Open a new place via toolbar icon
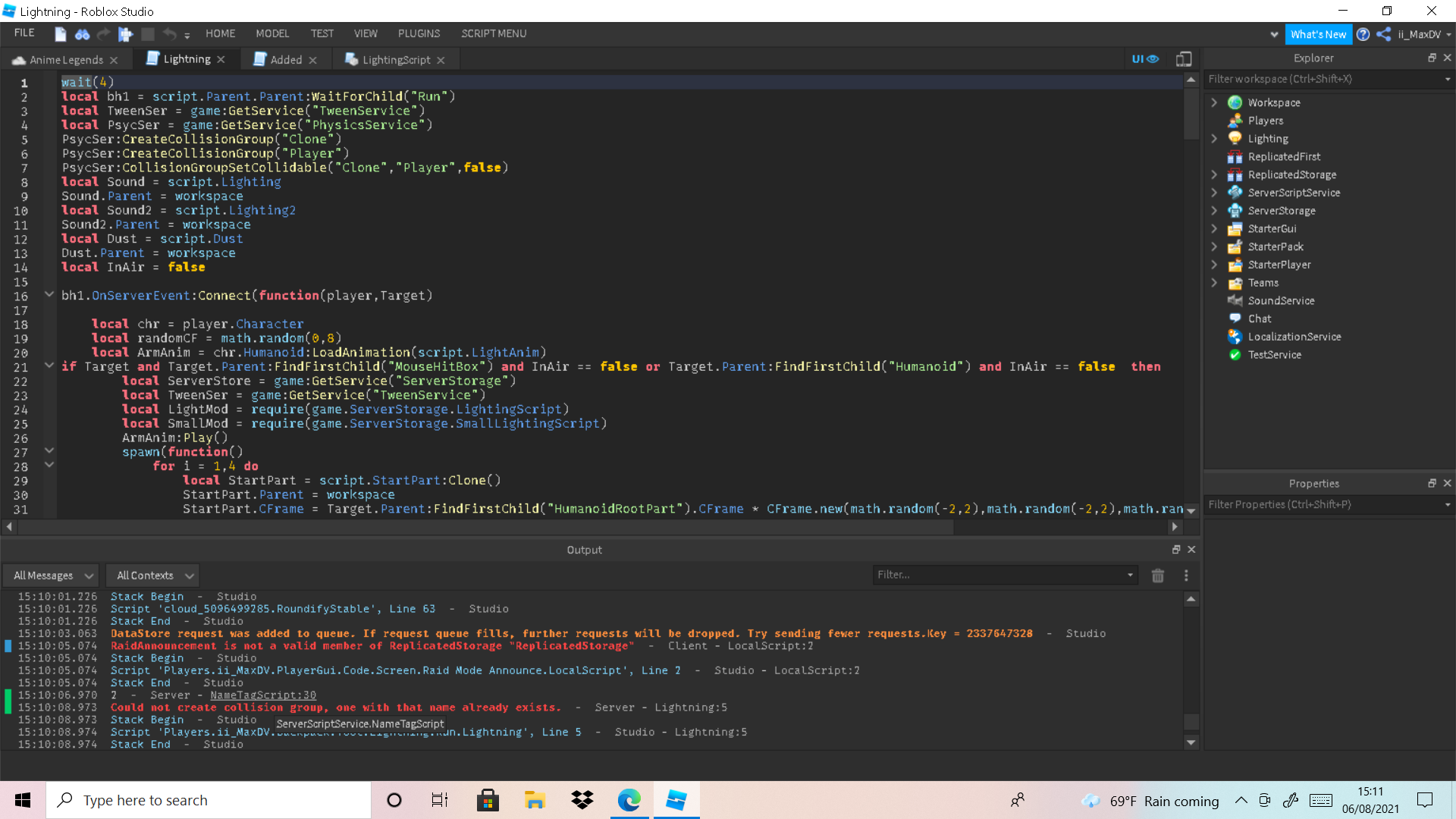This screenshot has width=1456, height=819. pos(60,34)
